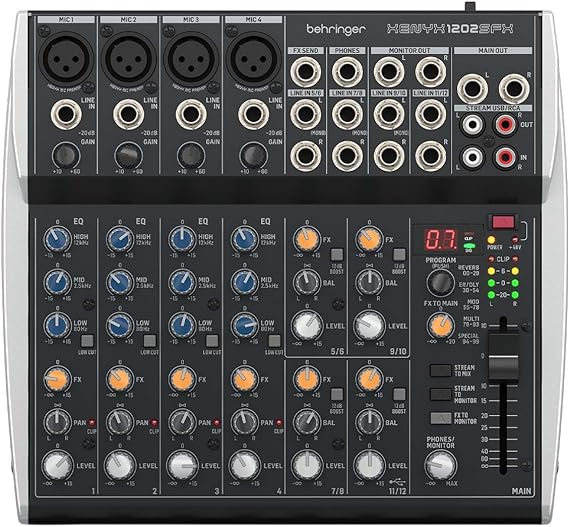Click the LINE IN 7/8 right jack
Viewport: 569px width, 527px height.
[347, 156]
